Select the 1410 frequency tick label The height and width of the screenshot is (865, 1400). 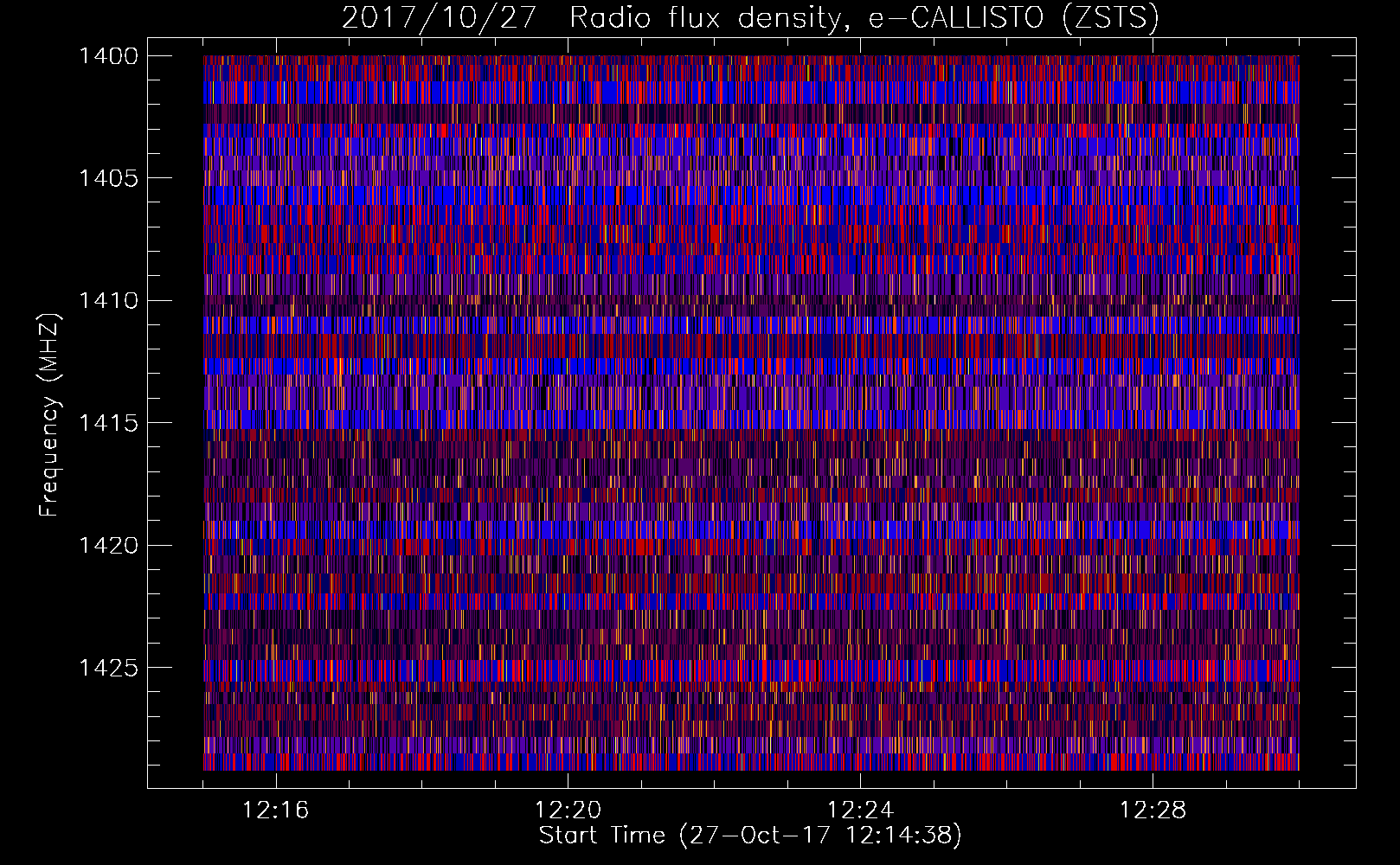tap(108, 301)
